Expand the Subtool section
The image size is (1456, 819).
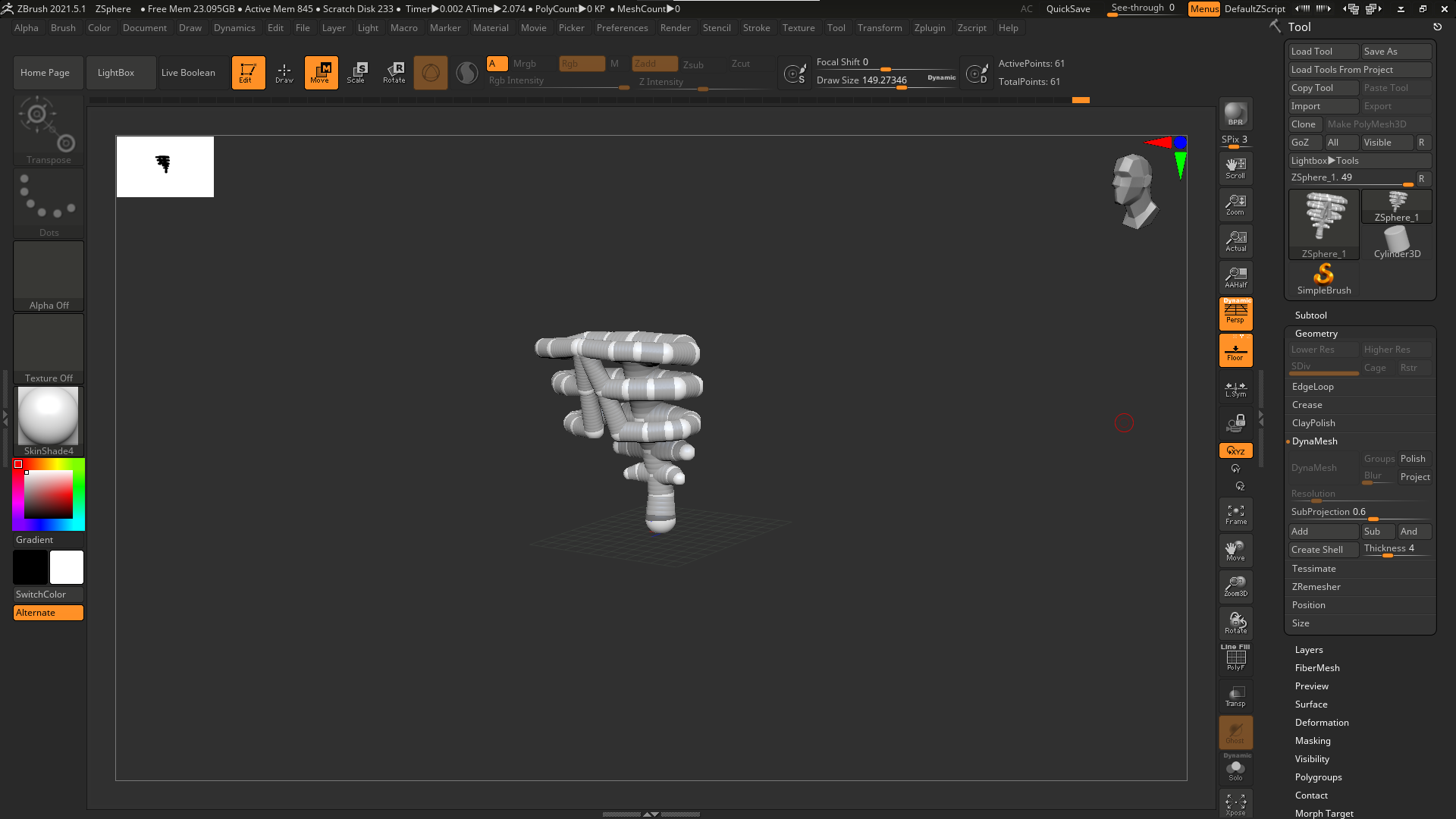(1310, 315)
